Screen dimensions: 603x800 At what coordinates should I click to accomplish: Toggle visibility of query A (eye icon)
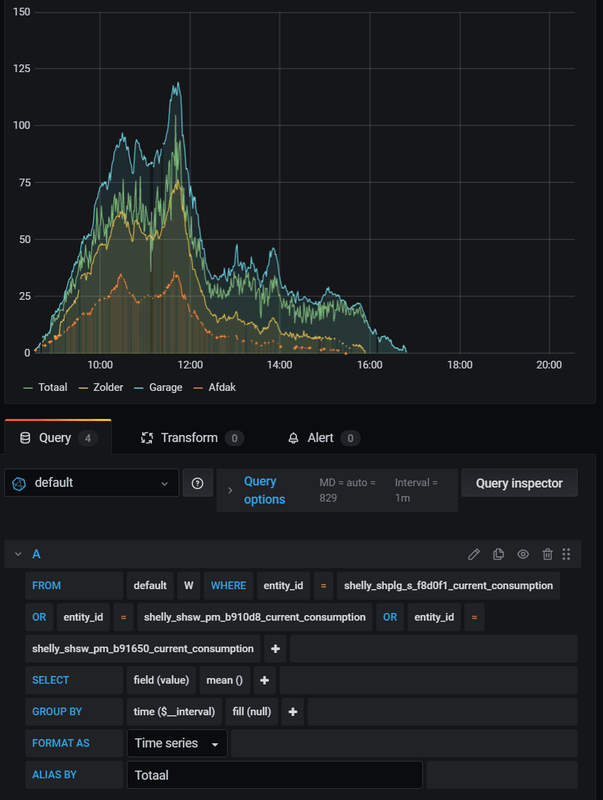(523, 554)
